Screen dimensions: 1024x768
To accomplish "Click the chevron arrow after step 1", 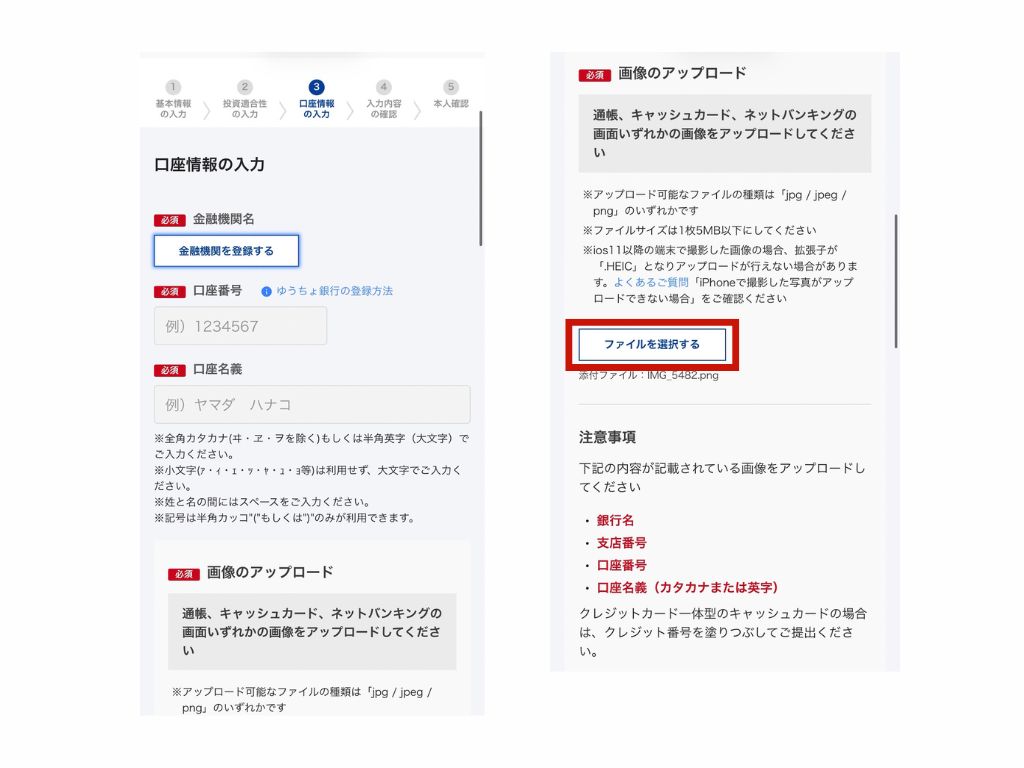I will pyautogui.click(x=207, y=109).
